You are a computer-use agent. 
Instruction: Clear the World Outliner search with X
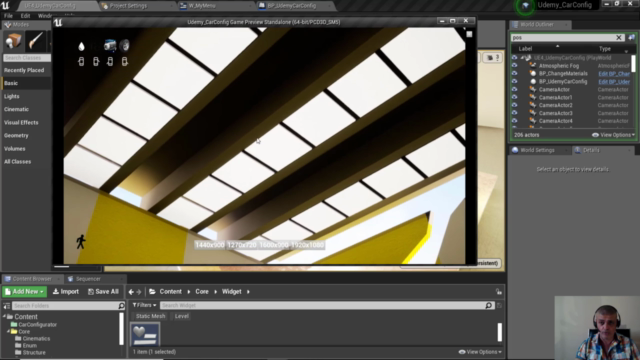tap(619, 38)
